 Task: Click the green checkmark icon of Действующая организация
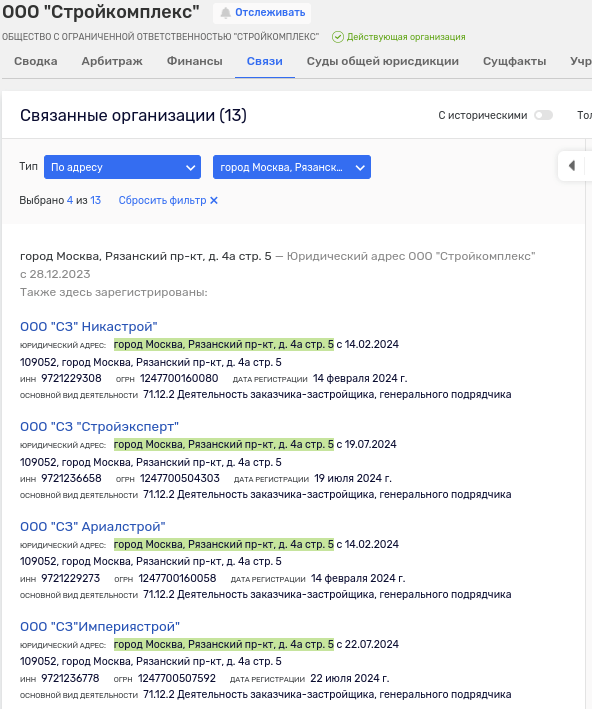[x=337, y=37]
